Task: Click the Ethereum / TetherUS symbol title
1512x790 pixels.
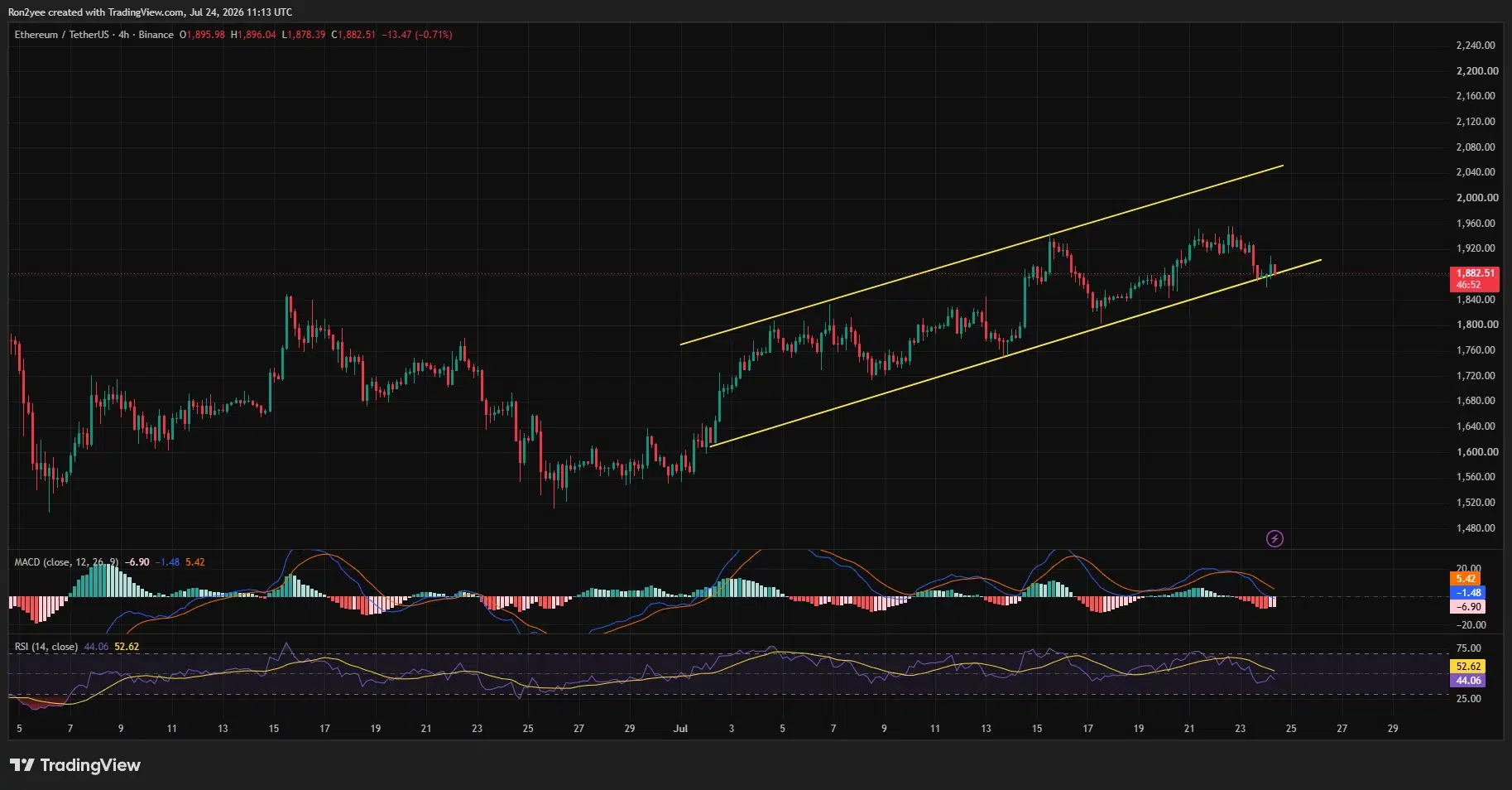Action: 62,35
